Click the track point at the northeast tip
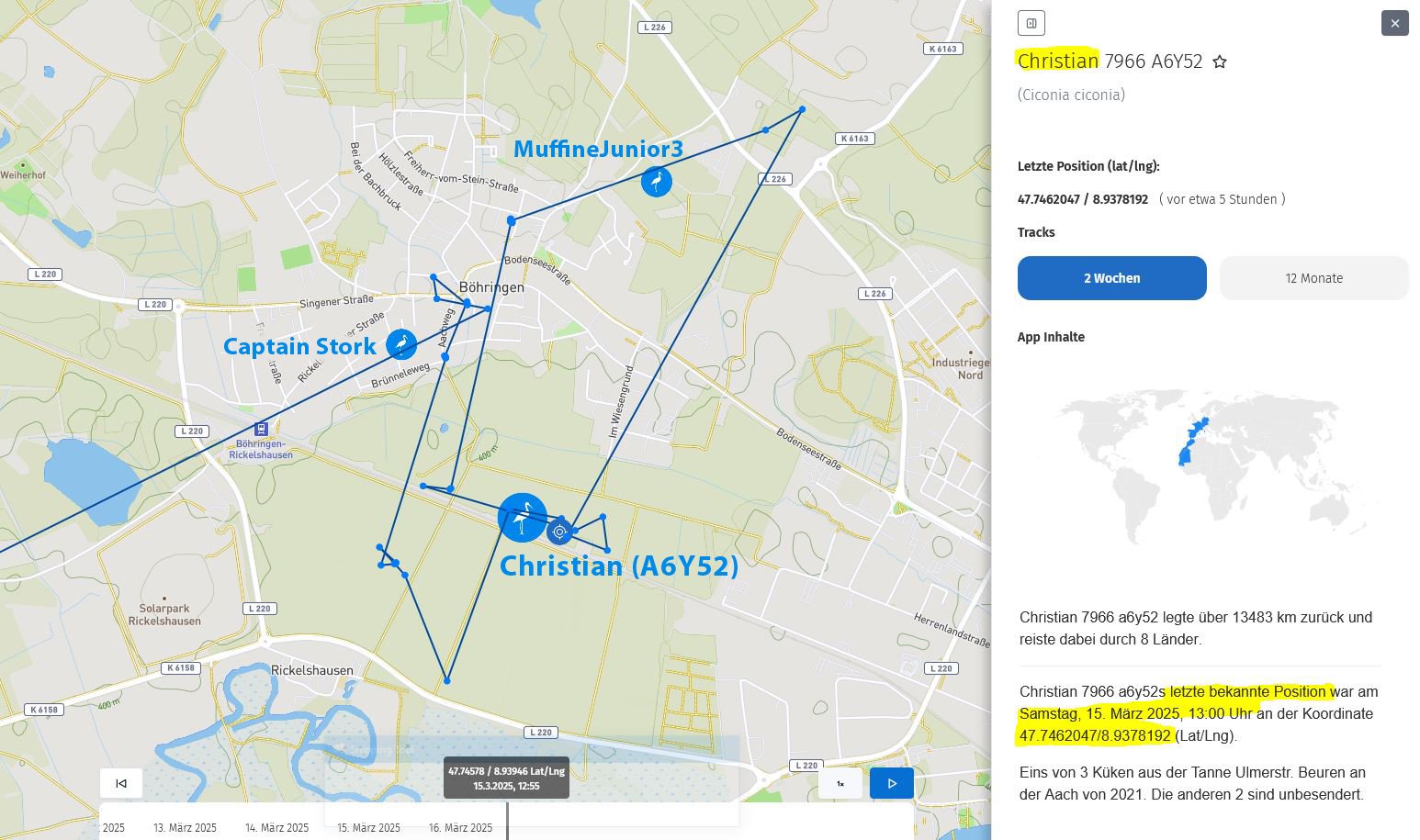1420x840 pixels. 802,109
